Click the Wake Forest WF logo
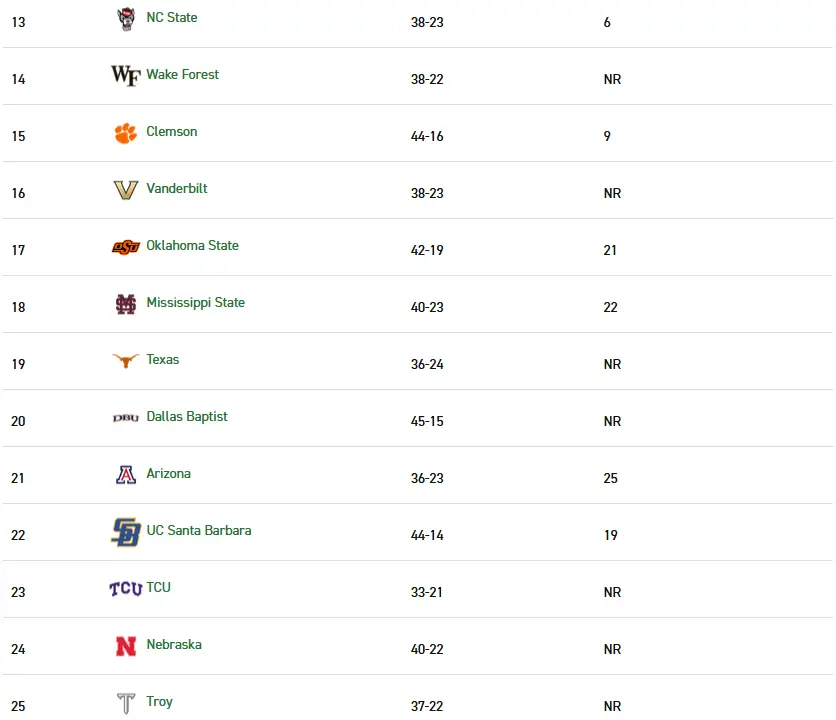 tap(126, 75)
